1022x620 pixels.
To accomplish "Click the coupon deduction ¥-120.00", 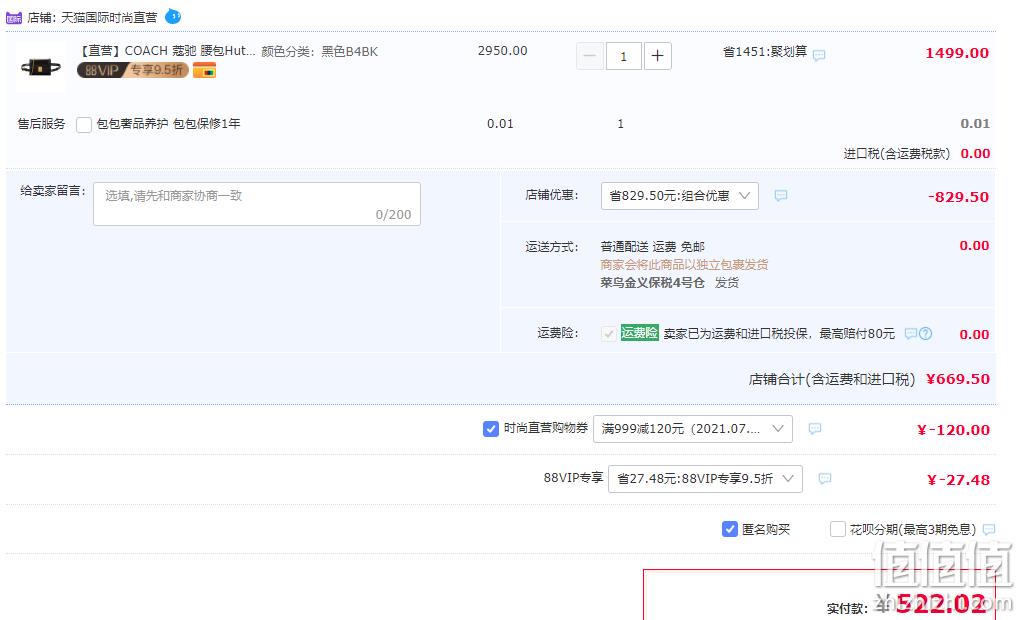I will coord(953,430).
